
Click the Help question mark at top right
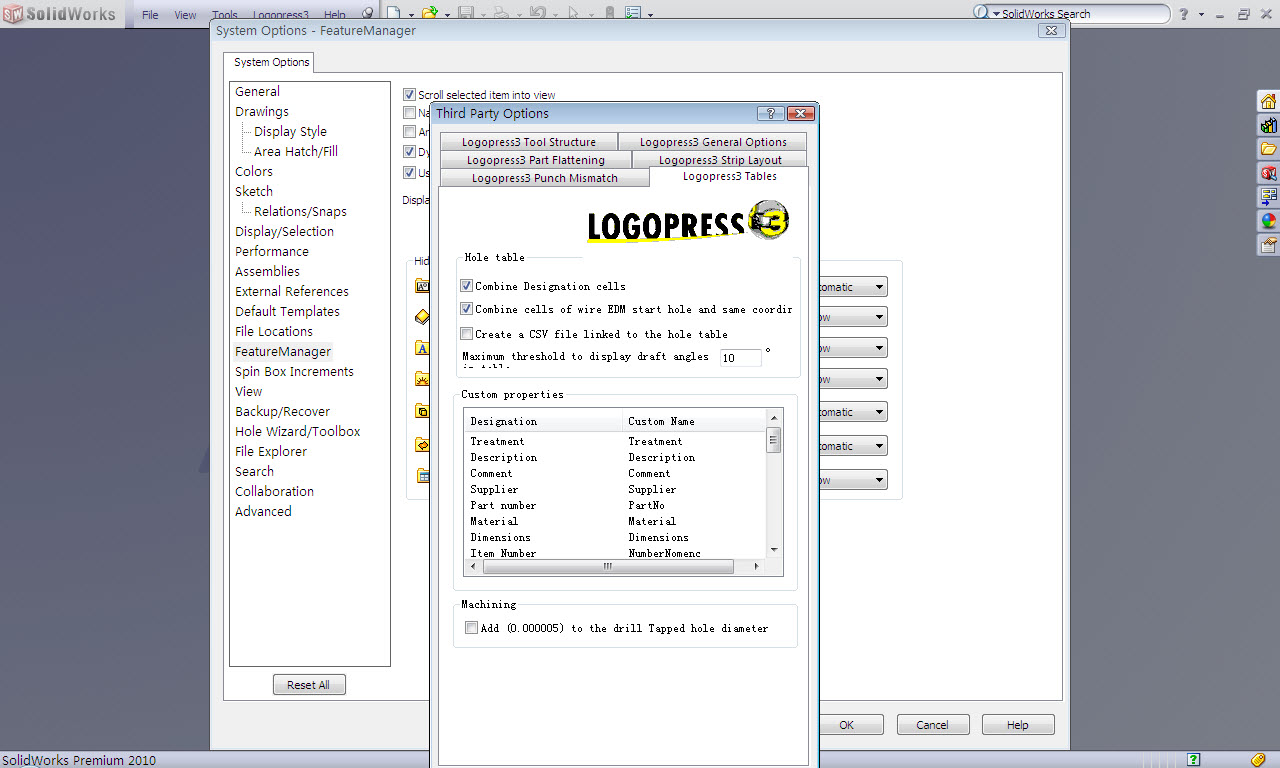click(x=1184, y=14)
